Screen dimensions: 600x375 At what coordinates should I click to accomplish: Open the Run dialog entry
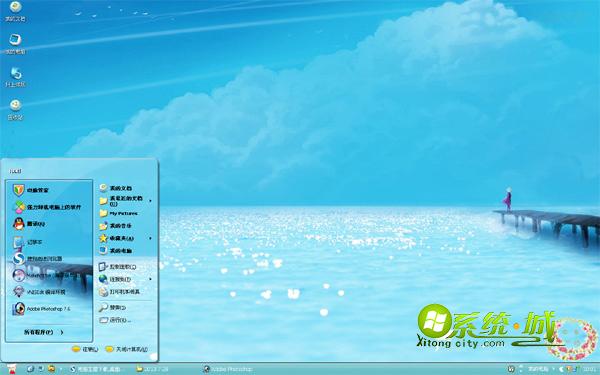point(115,320)
